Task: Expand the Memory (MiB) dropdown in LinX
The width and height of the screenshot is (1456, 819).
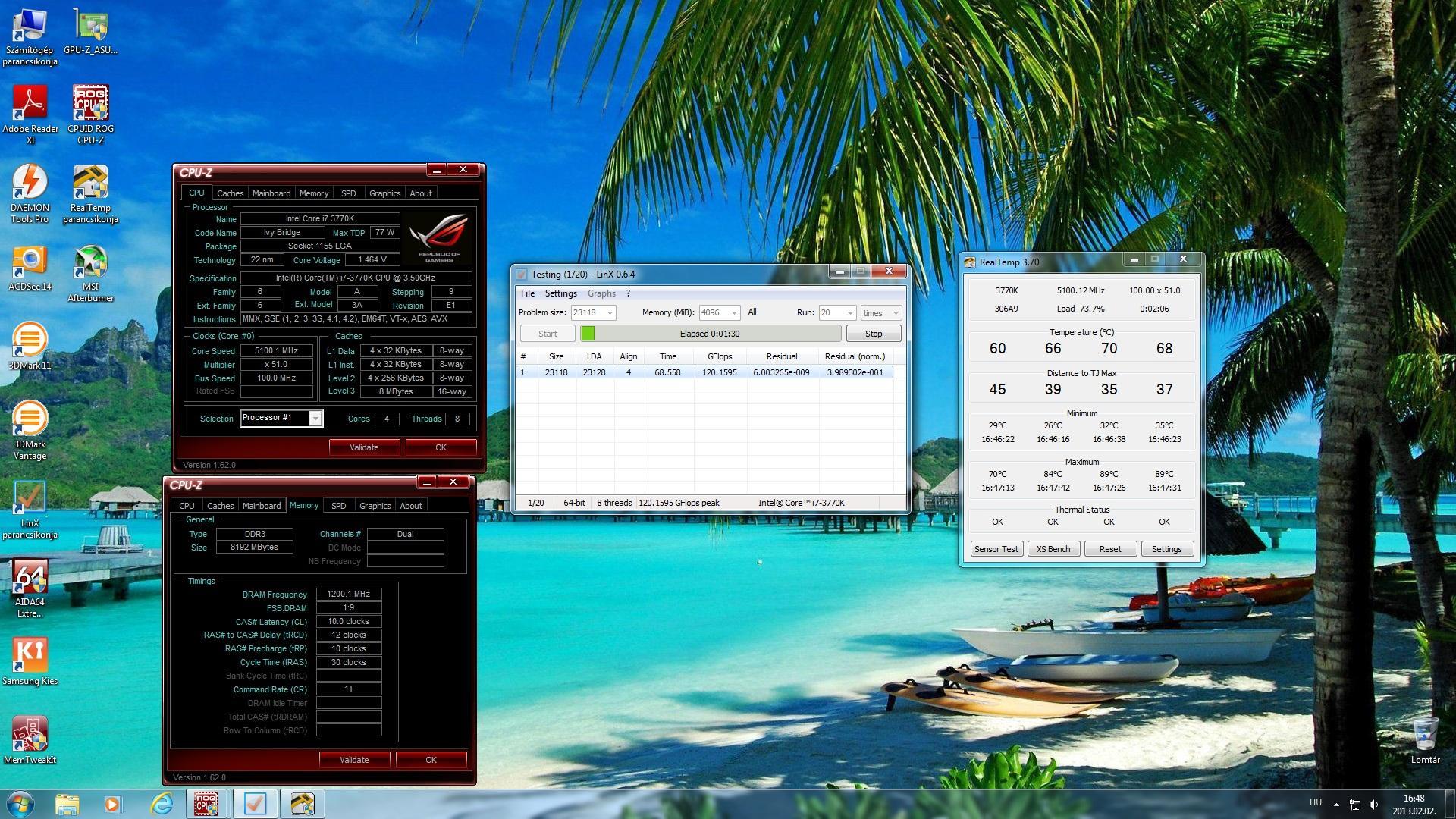Action: pos(733,313)
